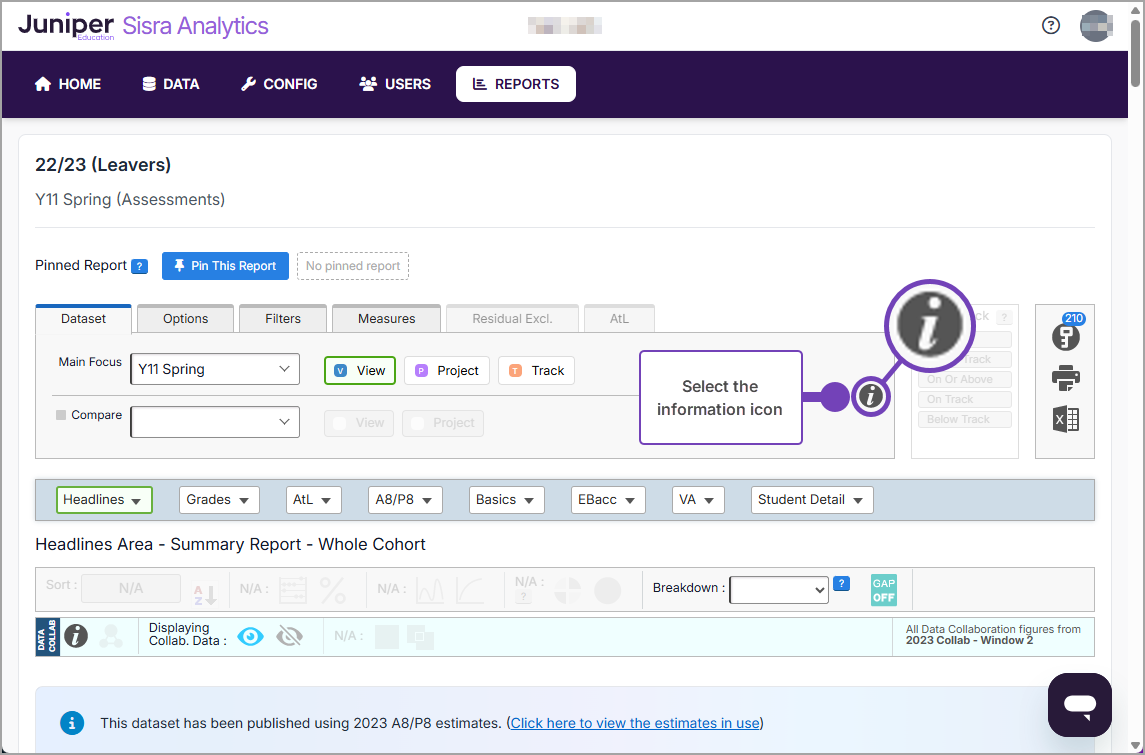The width and height of the screenshot is (1145, 755).
Task: Click the print report icon
Action: 1065,378
